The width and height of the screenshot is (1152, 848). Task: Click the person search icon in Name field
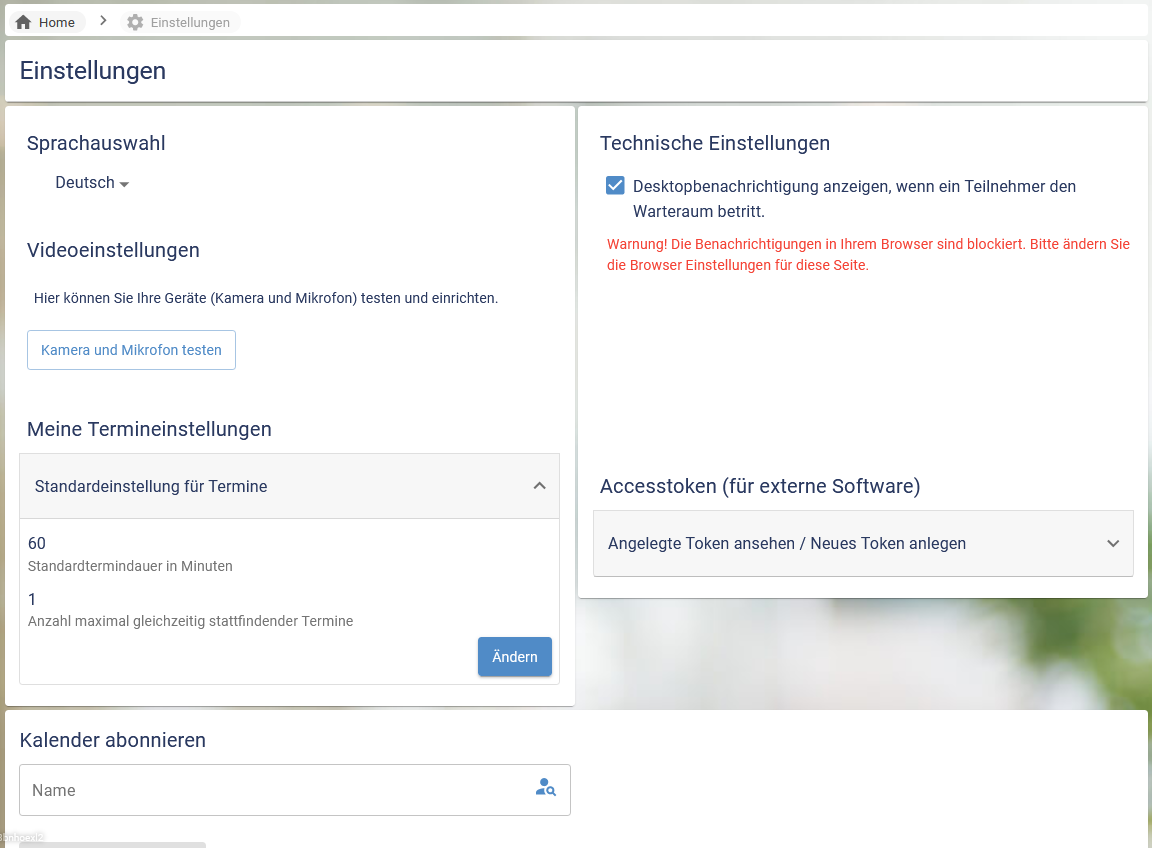545,788
